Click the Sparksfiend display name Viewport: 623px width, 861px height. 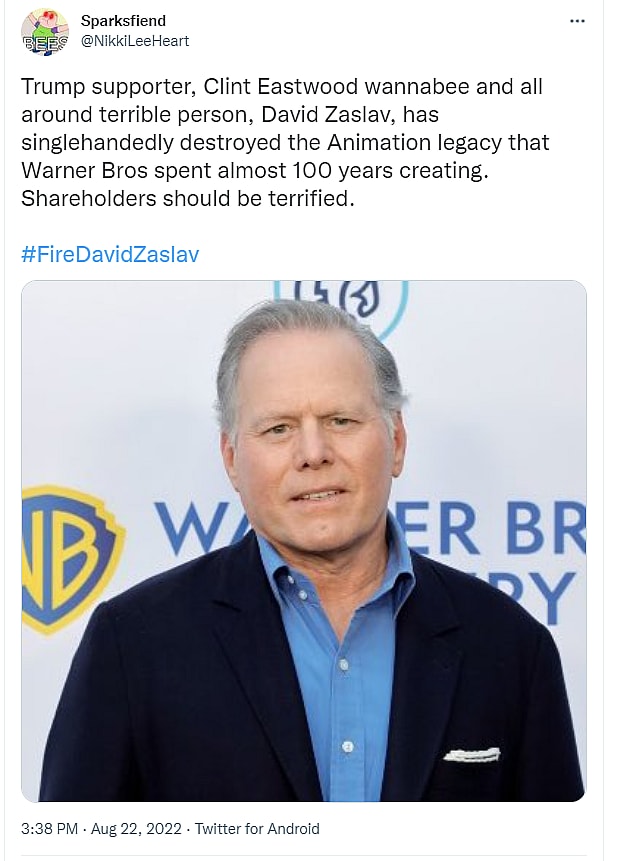click(123, 21)
